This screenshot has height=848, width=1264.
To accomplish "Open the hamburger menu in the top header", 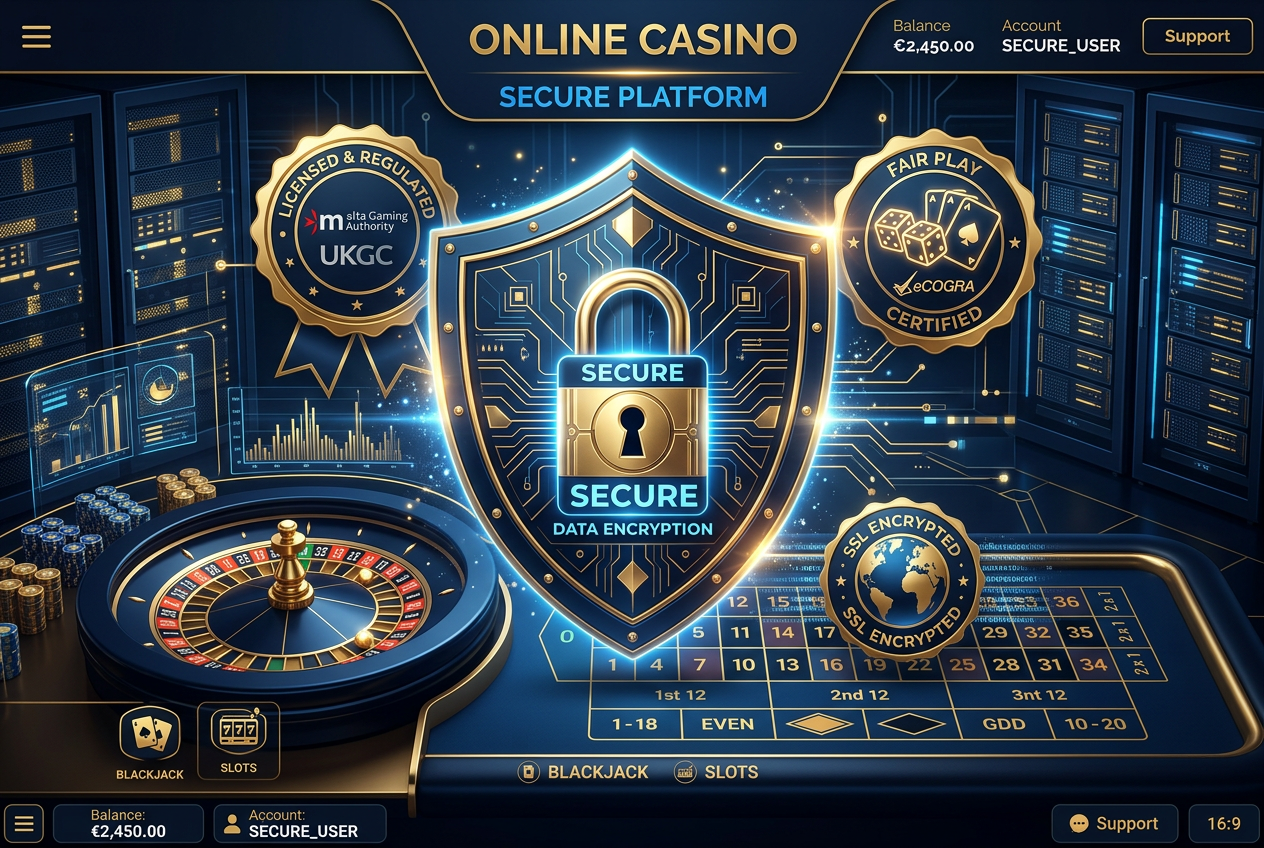I will tap(36, 37).
